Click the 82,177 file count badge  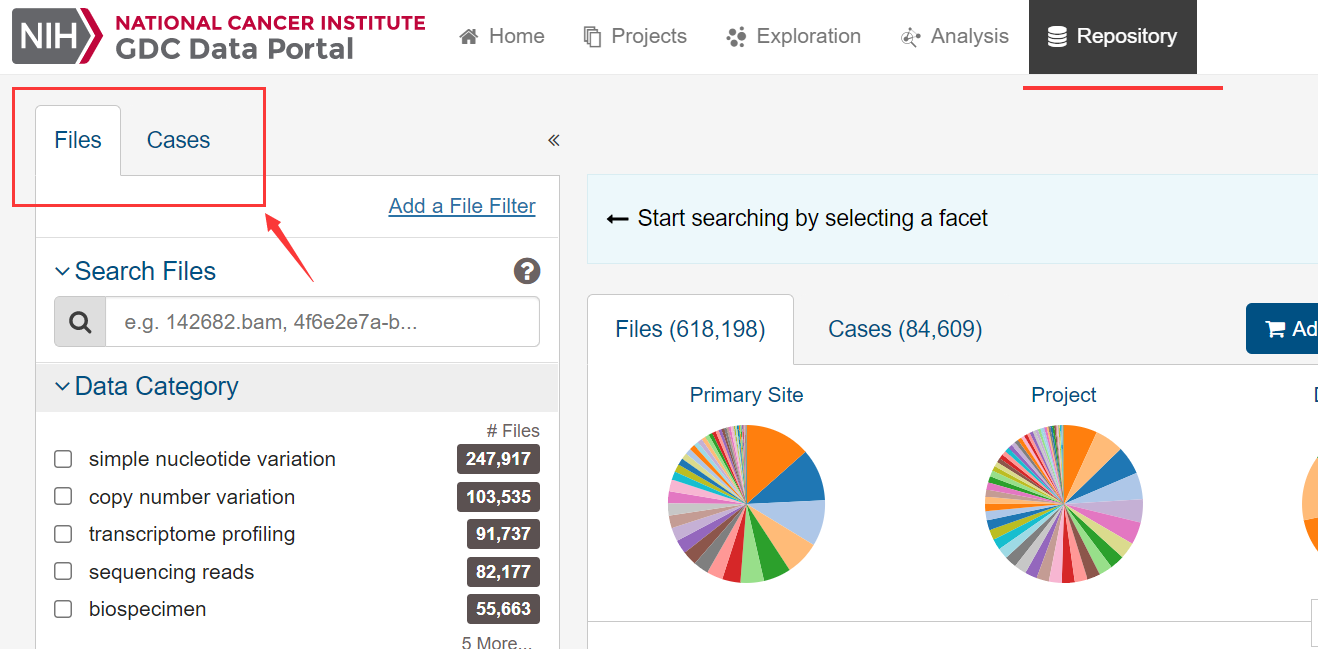pos(503,572)
